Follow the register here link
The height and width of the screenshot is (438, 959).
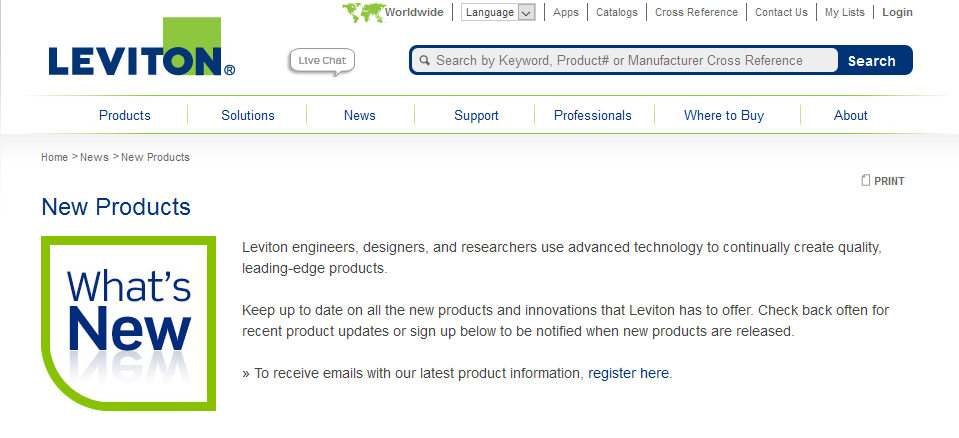628,373
